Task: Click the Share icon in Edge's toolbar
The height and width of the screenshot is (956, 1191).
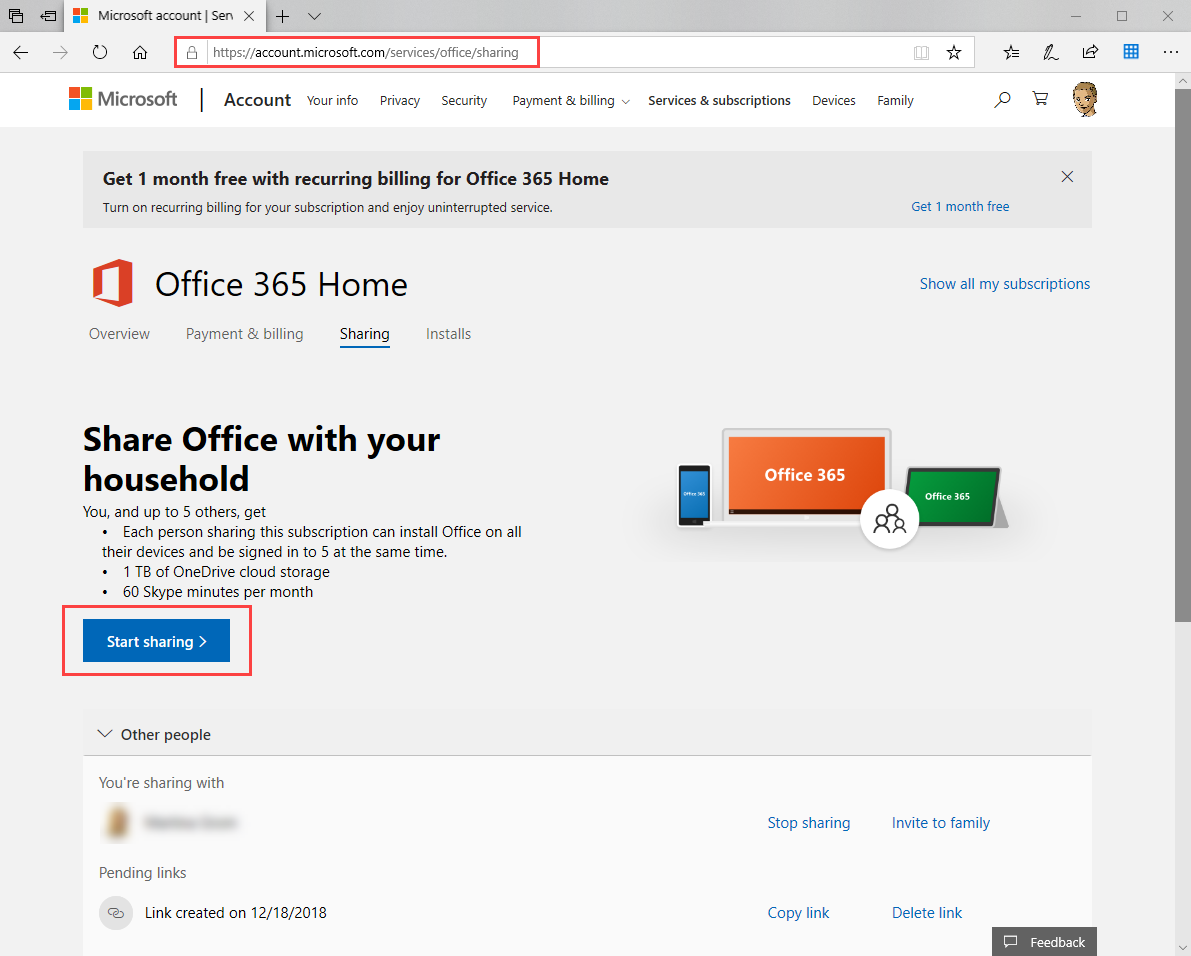Action: coord(1090,51)
